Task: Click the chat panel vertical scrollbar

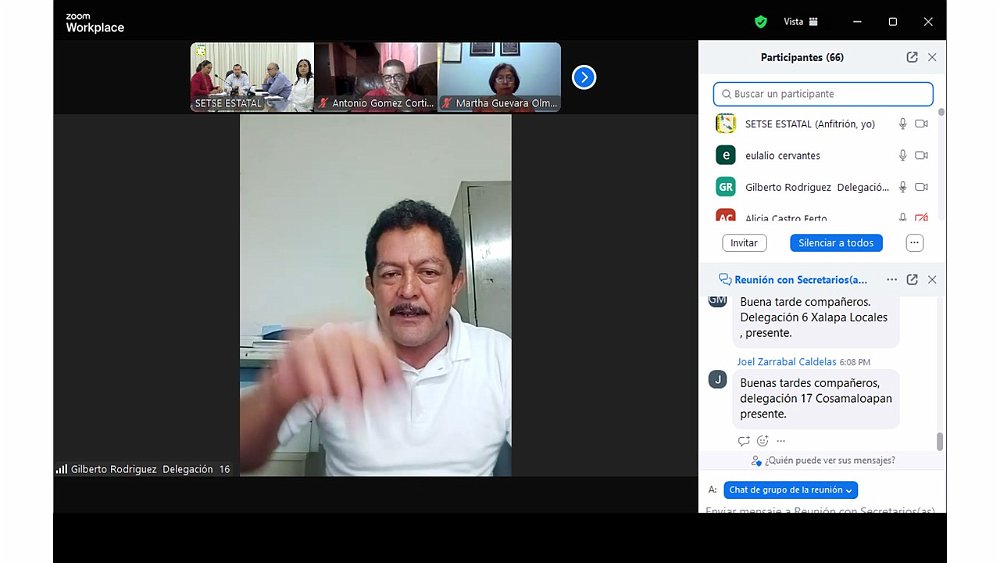Action: 939,441
